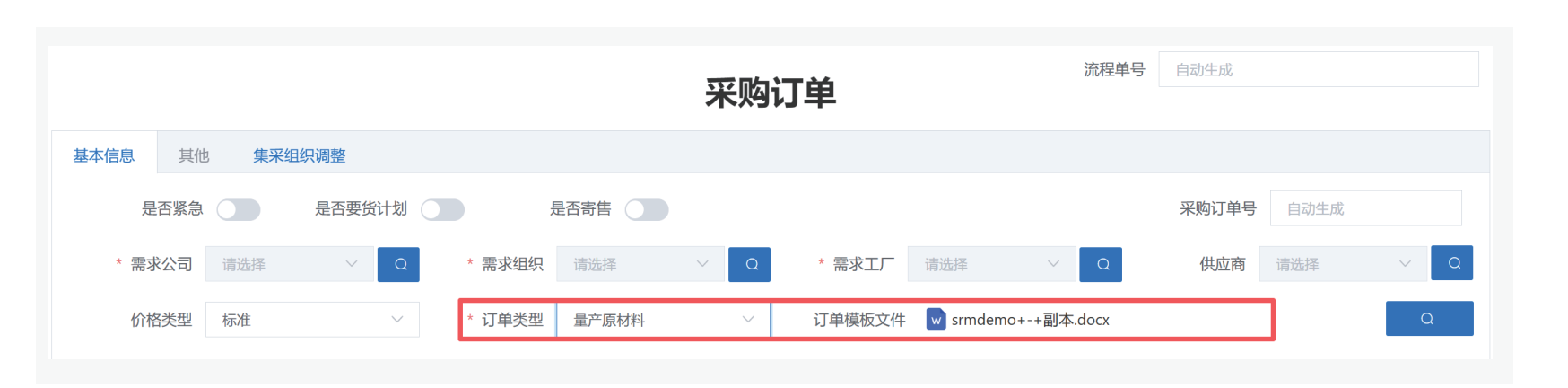Click search icon next to 需求工厂
Viewport: 1568px width, 388px height.
coord(1101,264)
